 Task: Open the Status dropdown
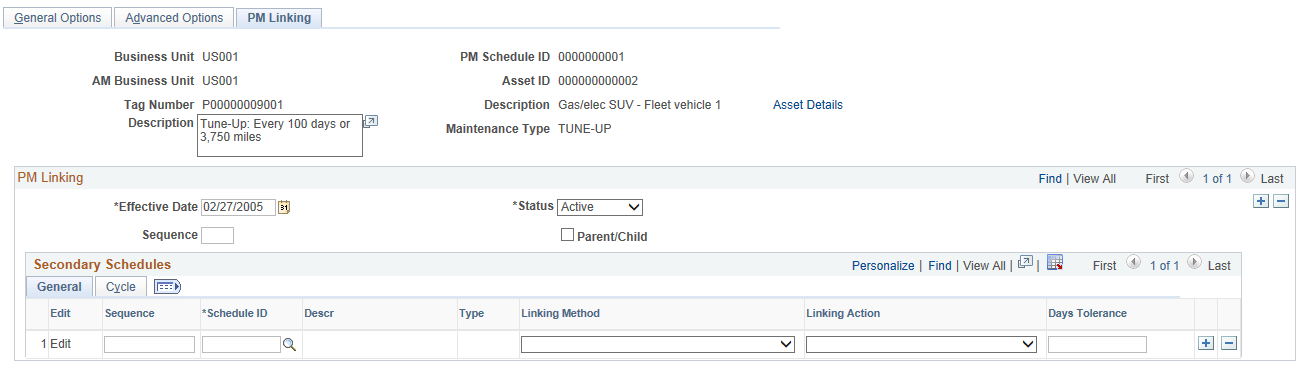[x=600, y=207]
